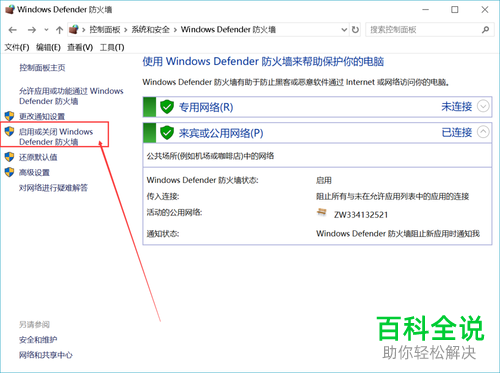Image resolution: width=500 pixels, height=373 pixels.
Task: Click the ZW334132521 network name
Action: 361,215
